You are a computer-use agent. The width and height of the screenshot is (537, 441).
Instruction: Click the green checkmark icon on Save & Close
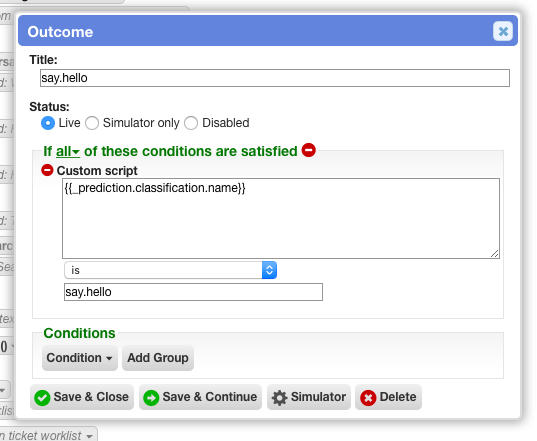(x=42, y=398)
